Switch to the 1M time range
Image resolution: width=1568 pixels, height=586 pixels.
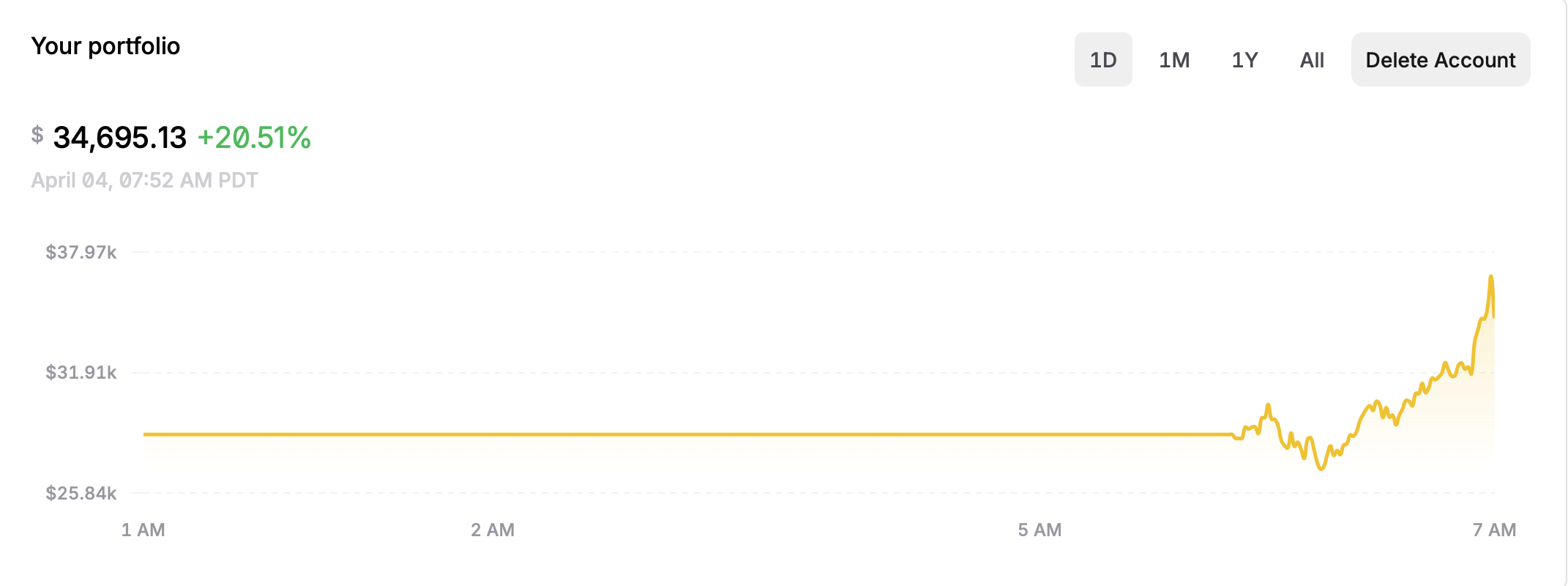(x=1174, y=59)
